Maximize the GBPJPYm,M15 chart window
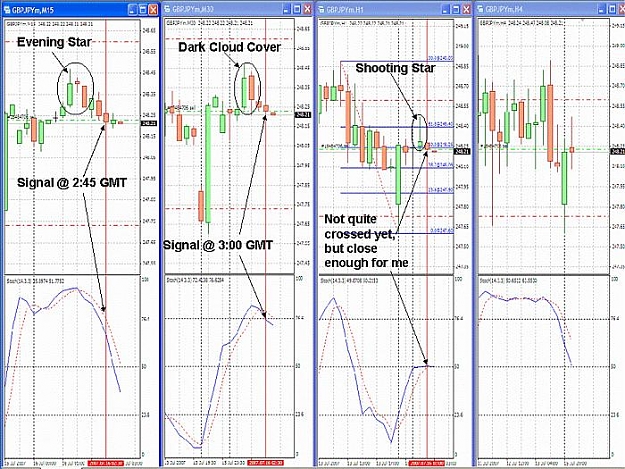 pyautogui.click(x=143, y=10)
